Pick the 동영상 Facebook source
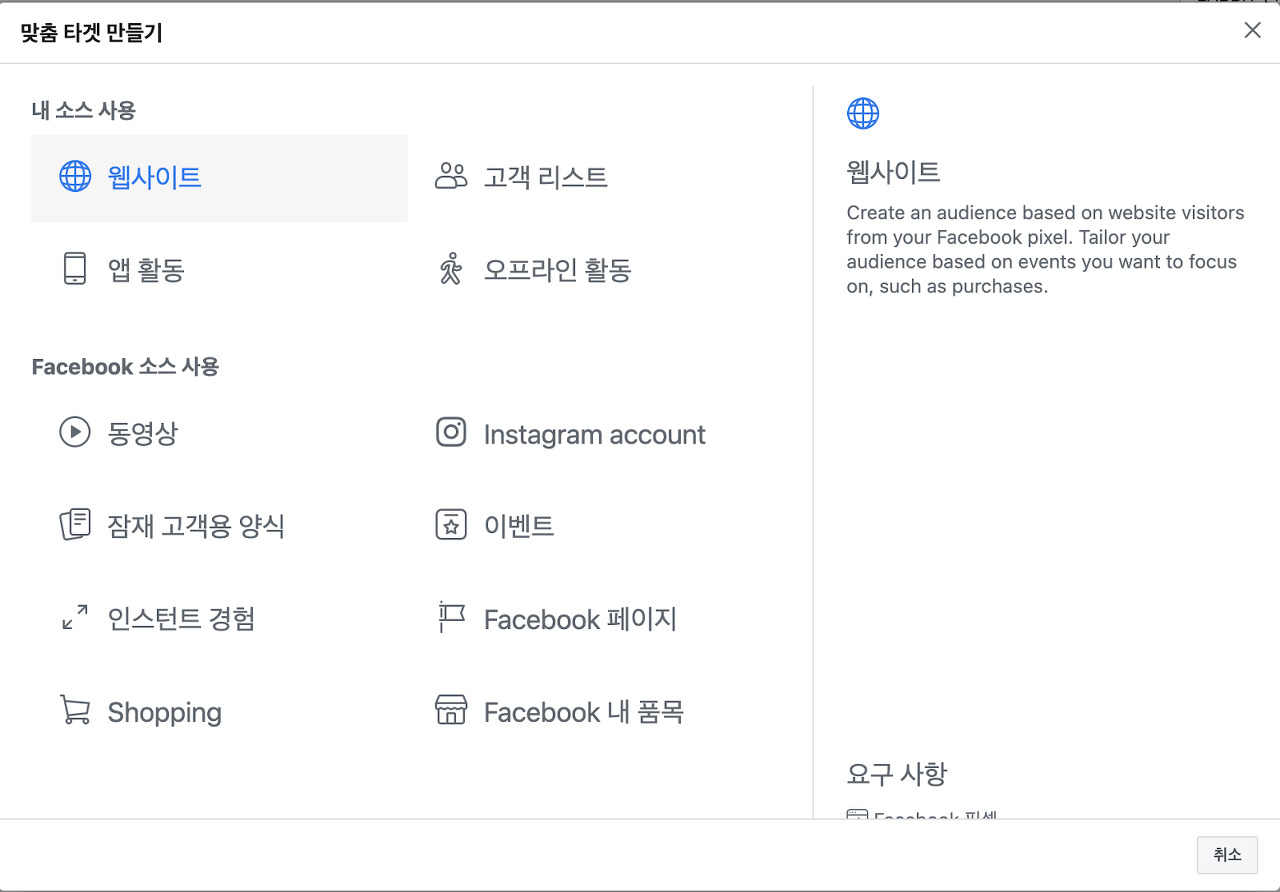The width and height of the screenshot is (1280, 892). coord(220,434)
